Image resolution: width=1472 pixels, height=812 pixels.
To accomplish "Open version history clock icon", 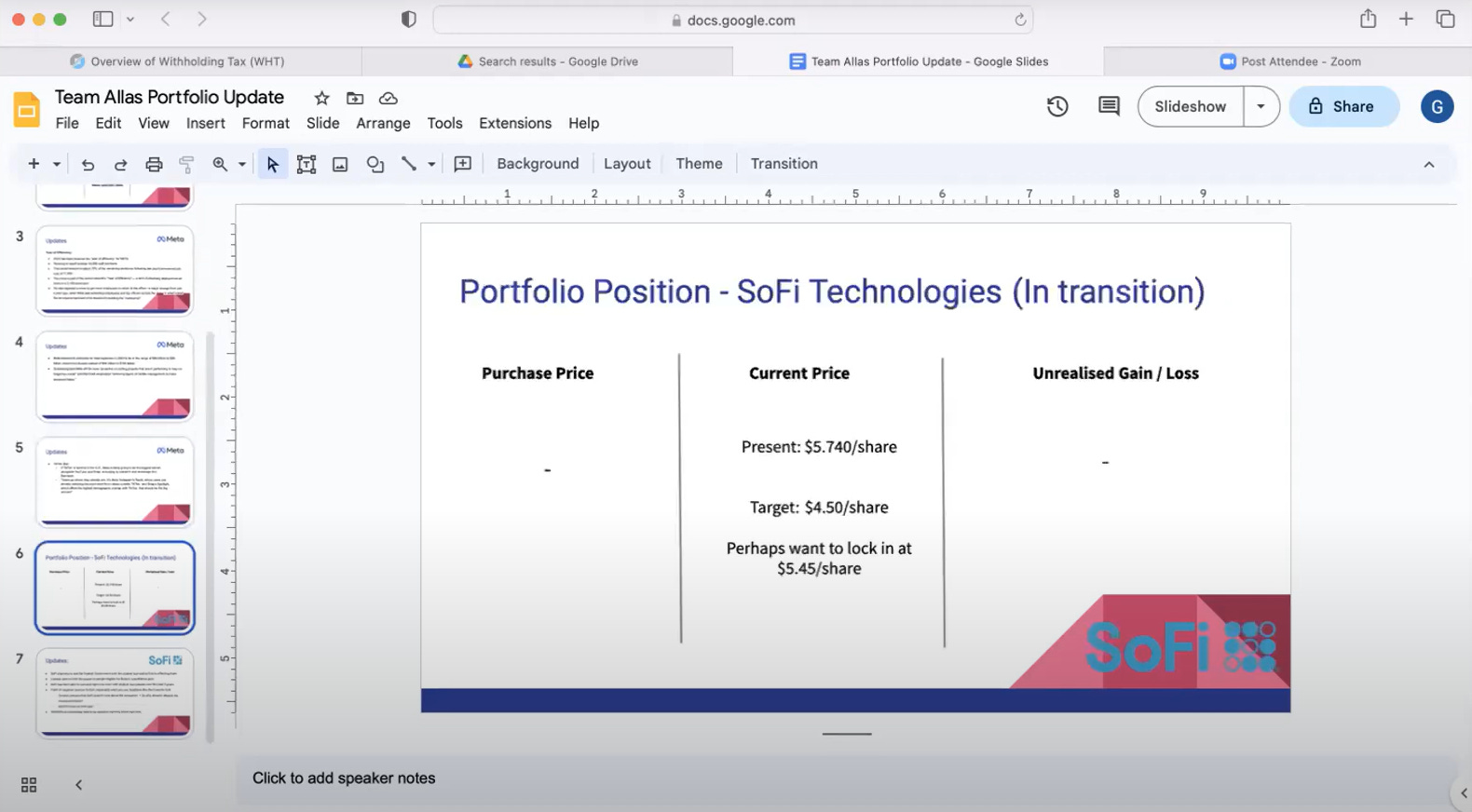I will pyautogui.click(x=1057, y=106).
